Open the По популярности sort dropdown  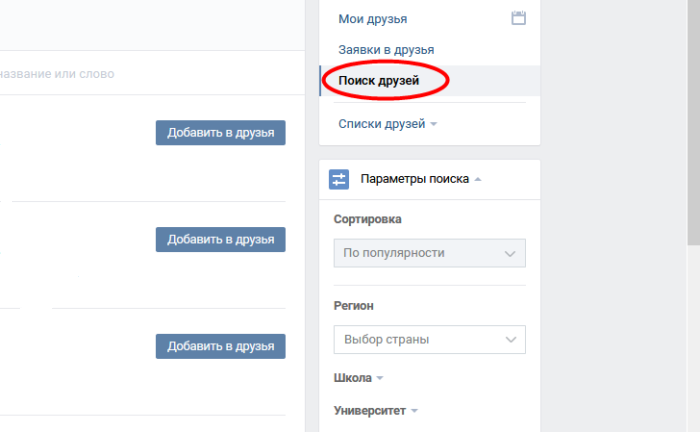tap(429, 253)
